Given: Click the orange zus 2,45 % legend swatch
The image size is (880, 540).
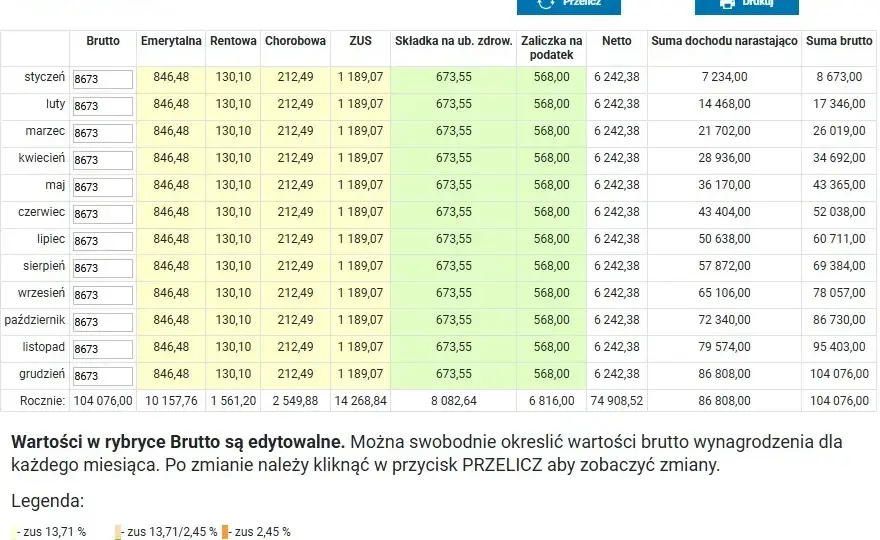Looking at the screenshot, I should pos(225,532).
